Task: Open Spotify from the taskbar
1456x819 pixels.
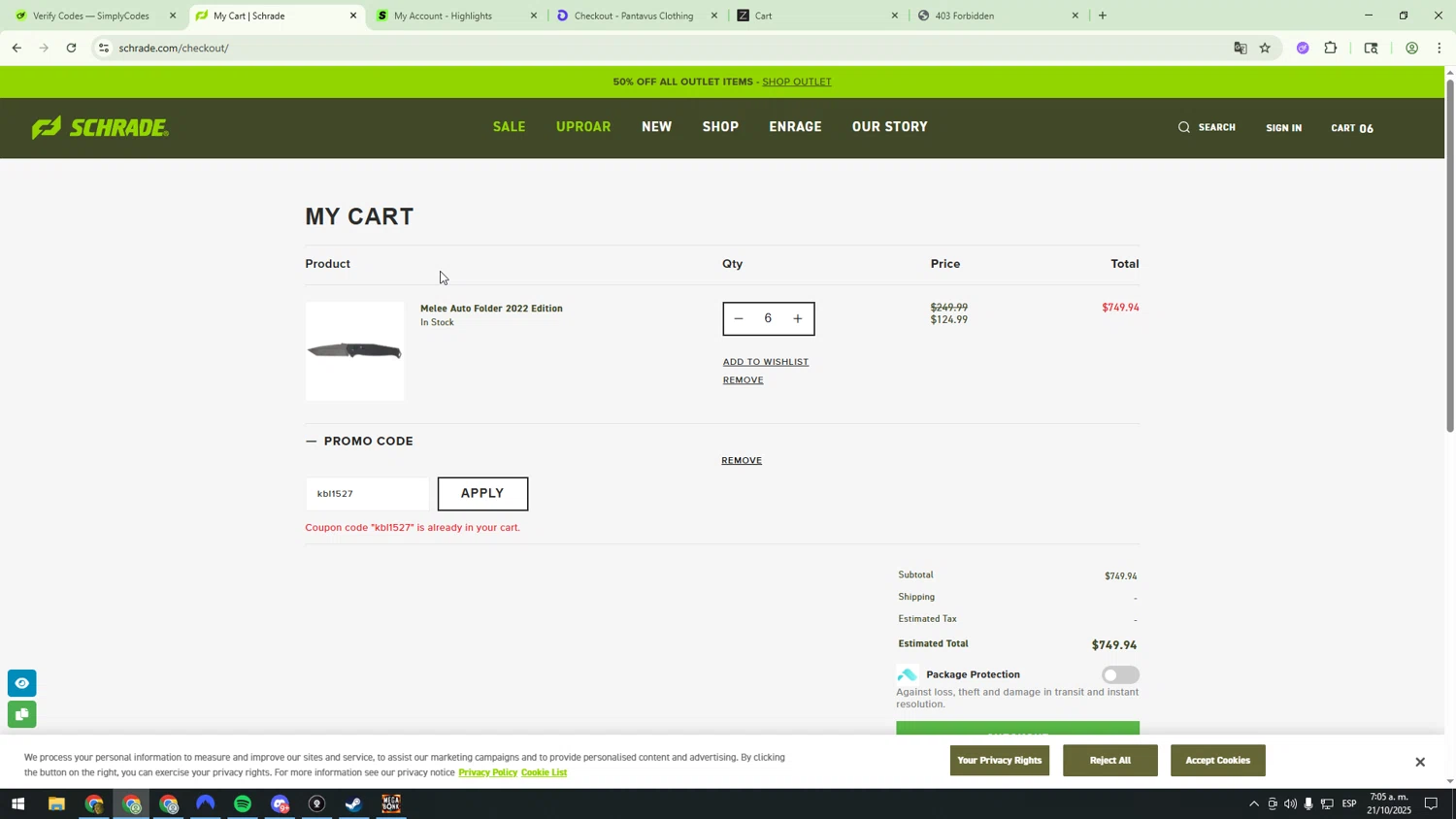Action: pos(243,804)
